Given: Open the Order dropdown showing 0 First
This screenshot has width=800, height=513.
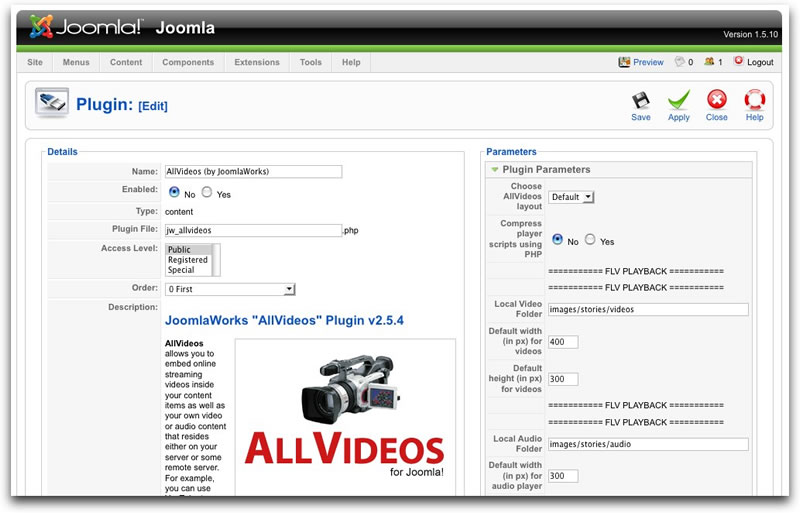Looking at the screenshot, I should click(230, 289).
